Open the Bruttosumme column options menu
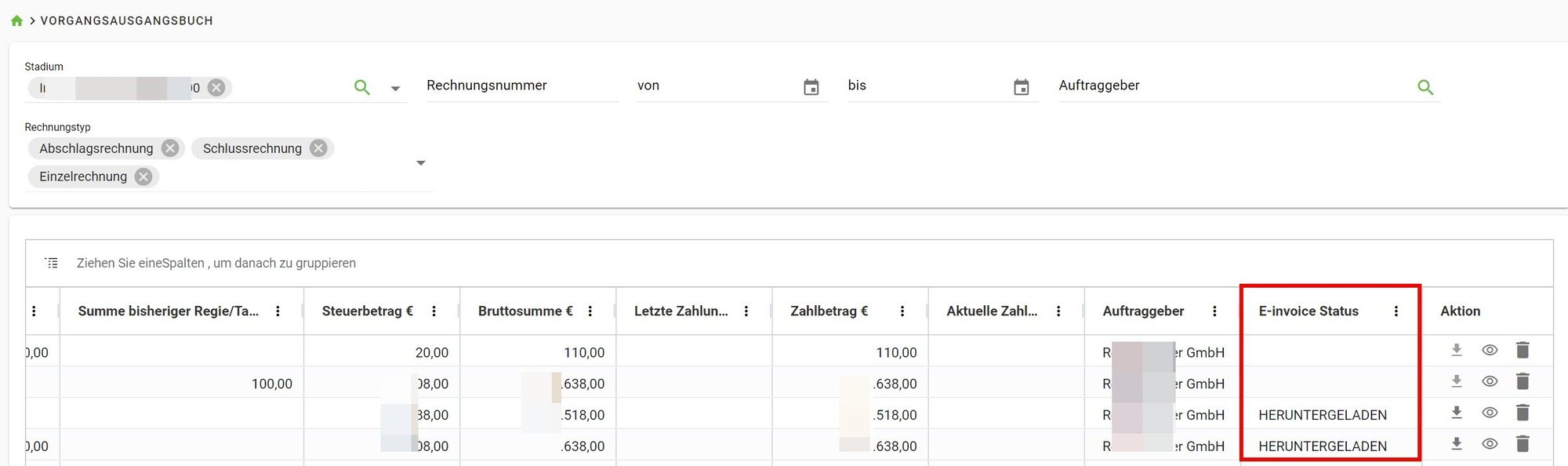Viewport: 1568px width, 466px height. [590, 311]
